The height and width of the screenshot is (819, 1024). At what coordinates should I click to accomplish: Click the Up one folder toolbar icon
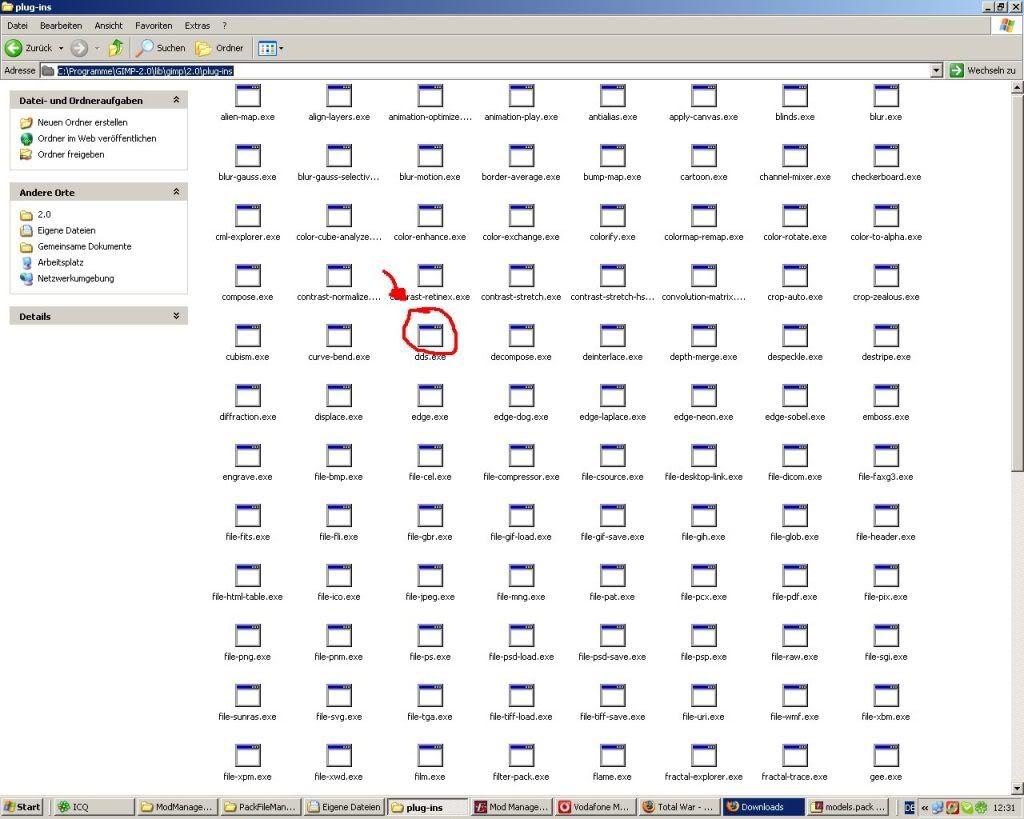[116, 47]
